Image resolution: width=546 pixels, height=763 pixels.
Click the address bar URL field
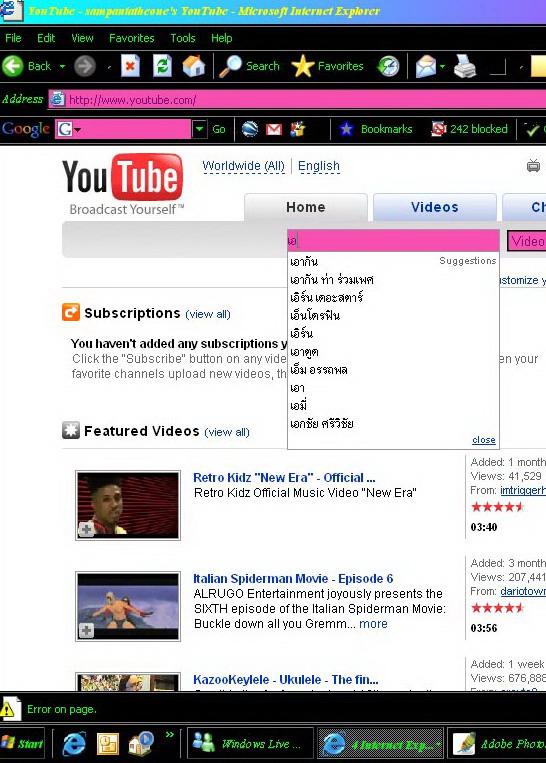(x=297, y=100)
